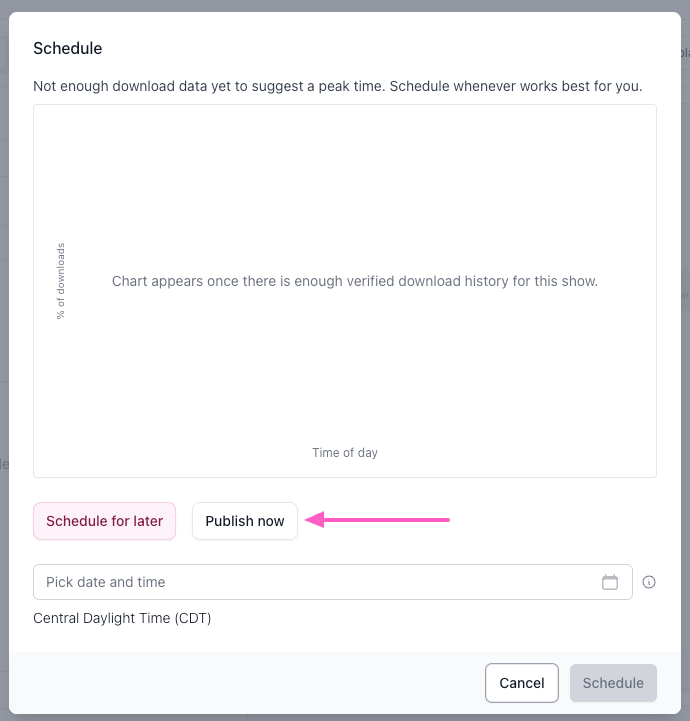Click the Schedule confirm button in footer
This screenshot has width=690, height=721.
613,683
